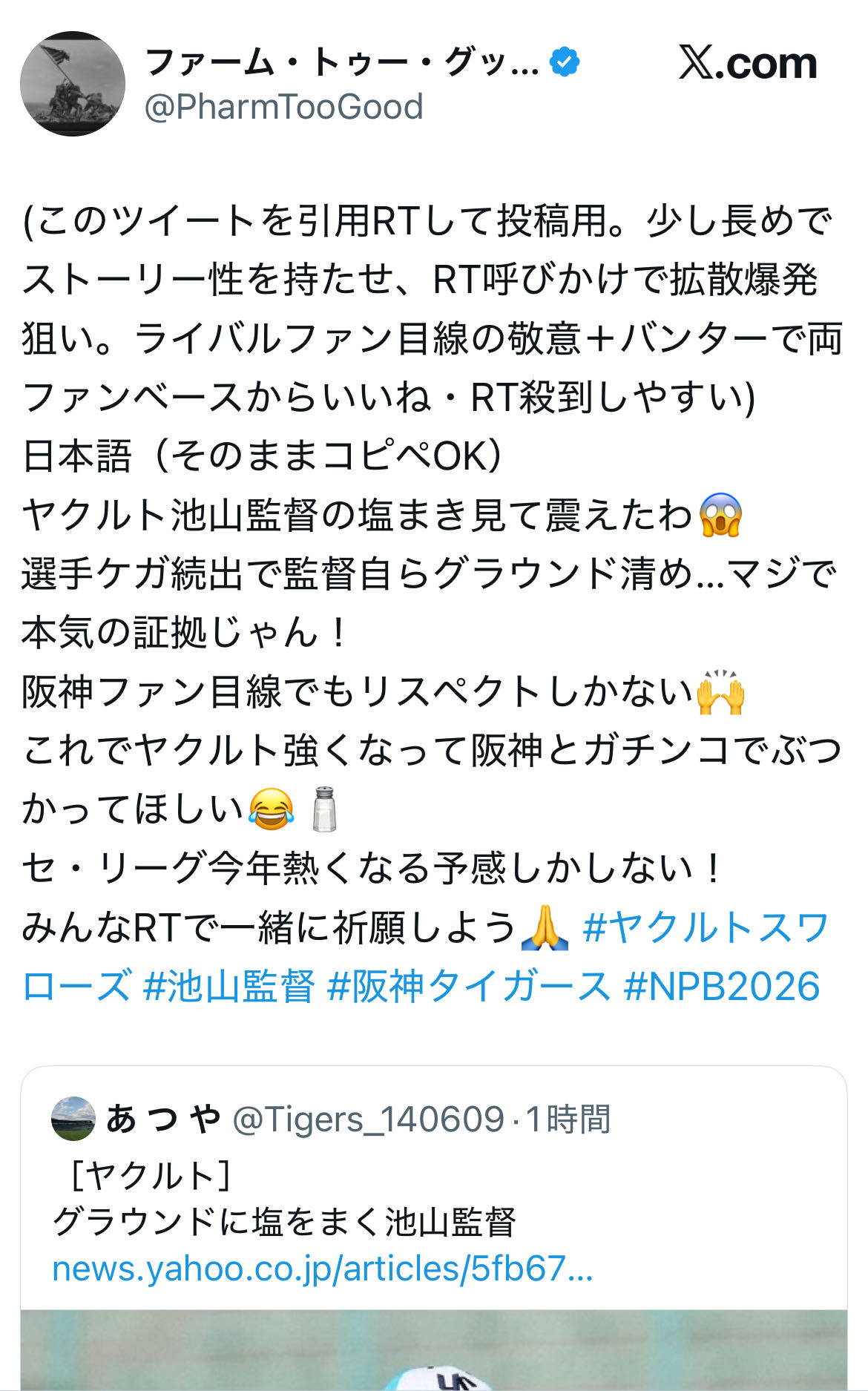Screen dimensions: 868x1391
Task: Tap the laughing tears emoji
Action: [x=271, y=809]
